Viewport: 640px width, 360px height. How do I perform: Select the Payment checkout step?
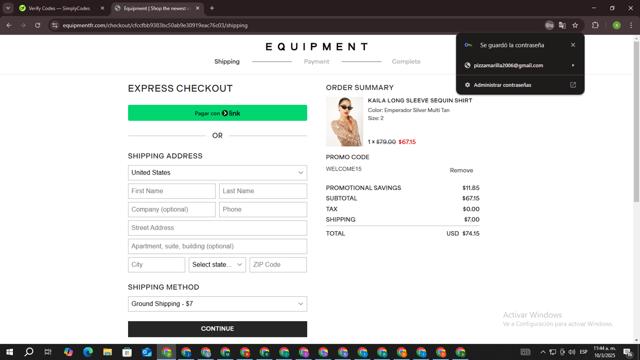pyautogui.click(x=316, y=62)
